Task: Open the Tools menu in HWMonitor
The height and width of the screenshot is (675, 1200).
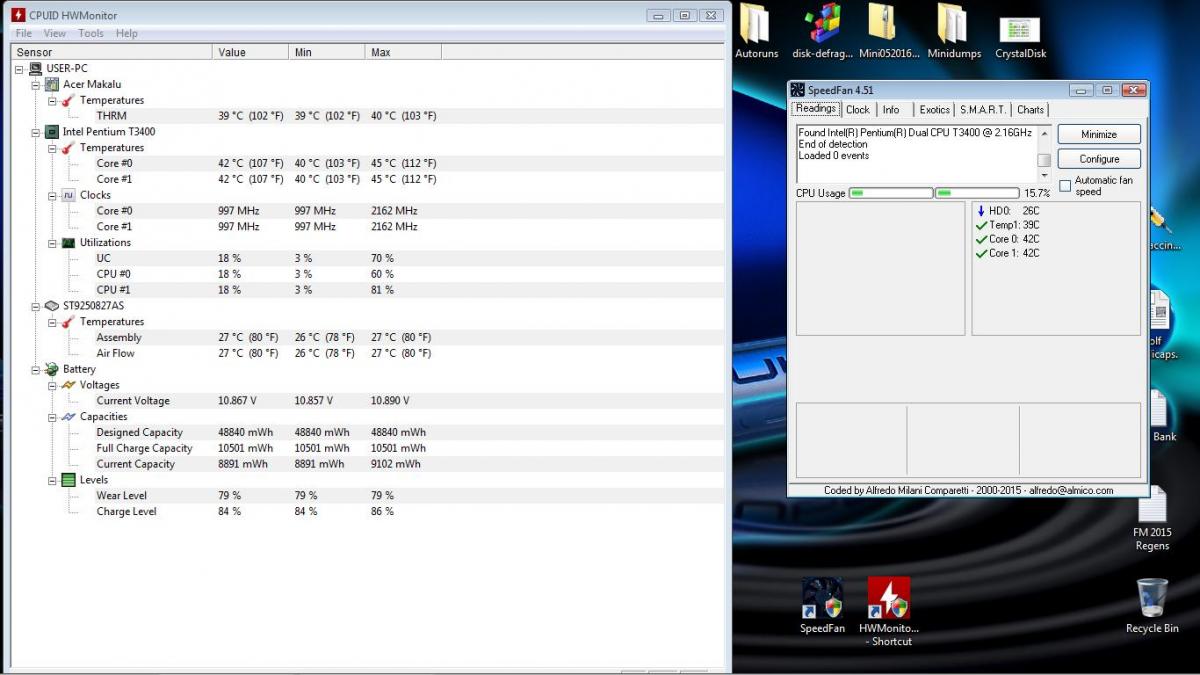Action: click(91, 33)
